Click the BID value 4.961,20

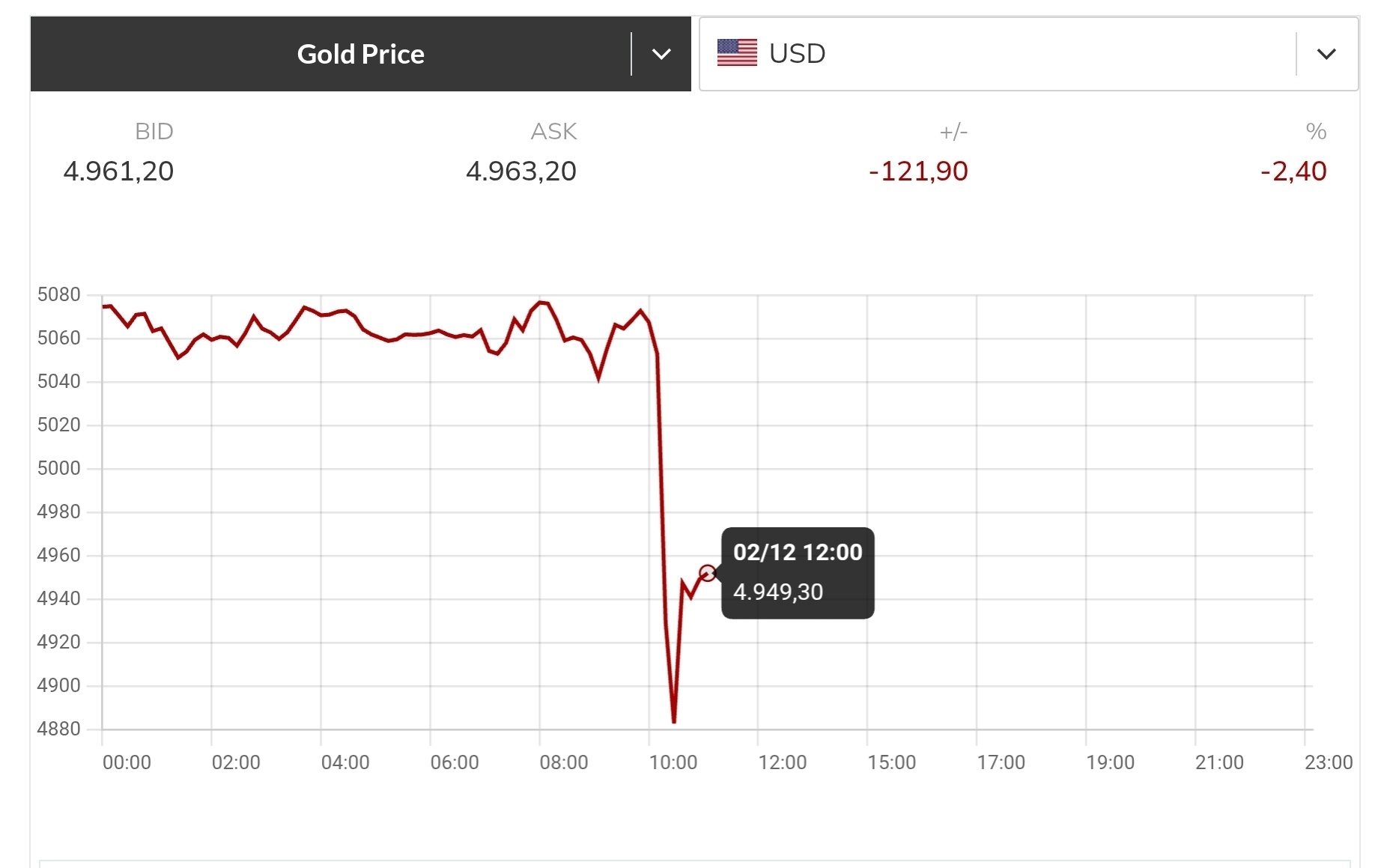(x=118, y=172)
